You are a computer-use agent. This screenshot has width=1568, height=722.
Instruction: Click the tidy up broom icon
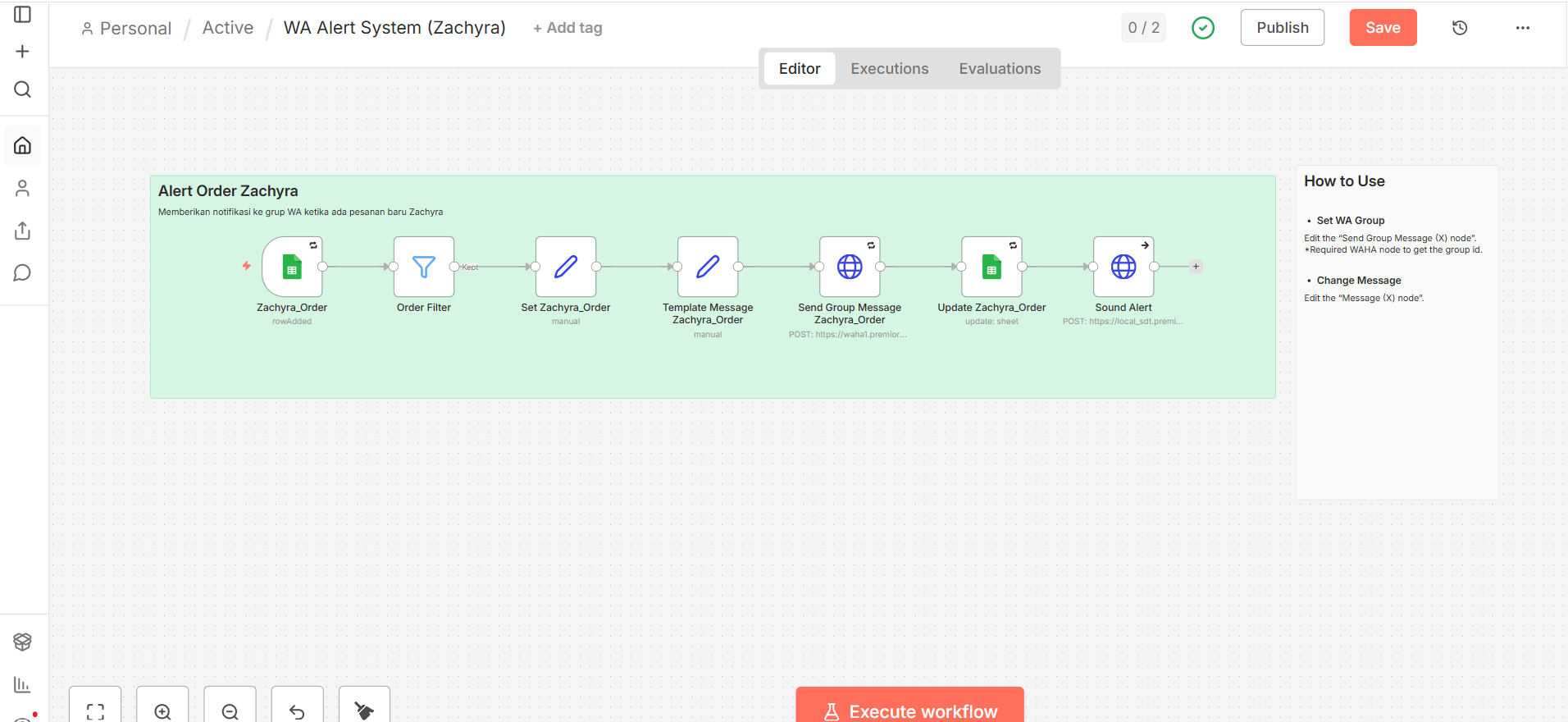364,711
